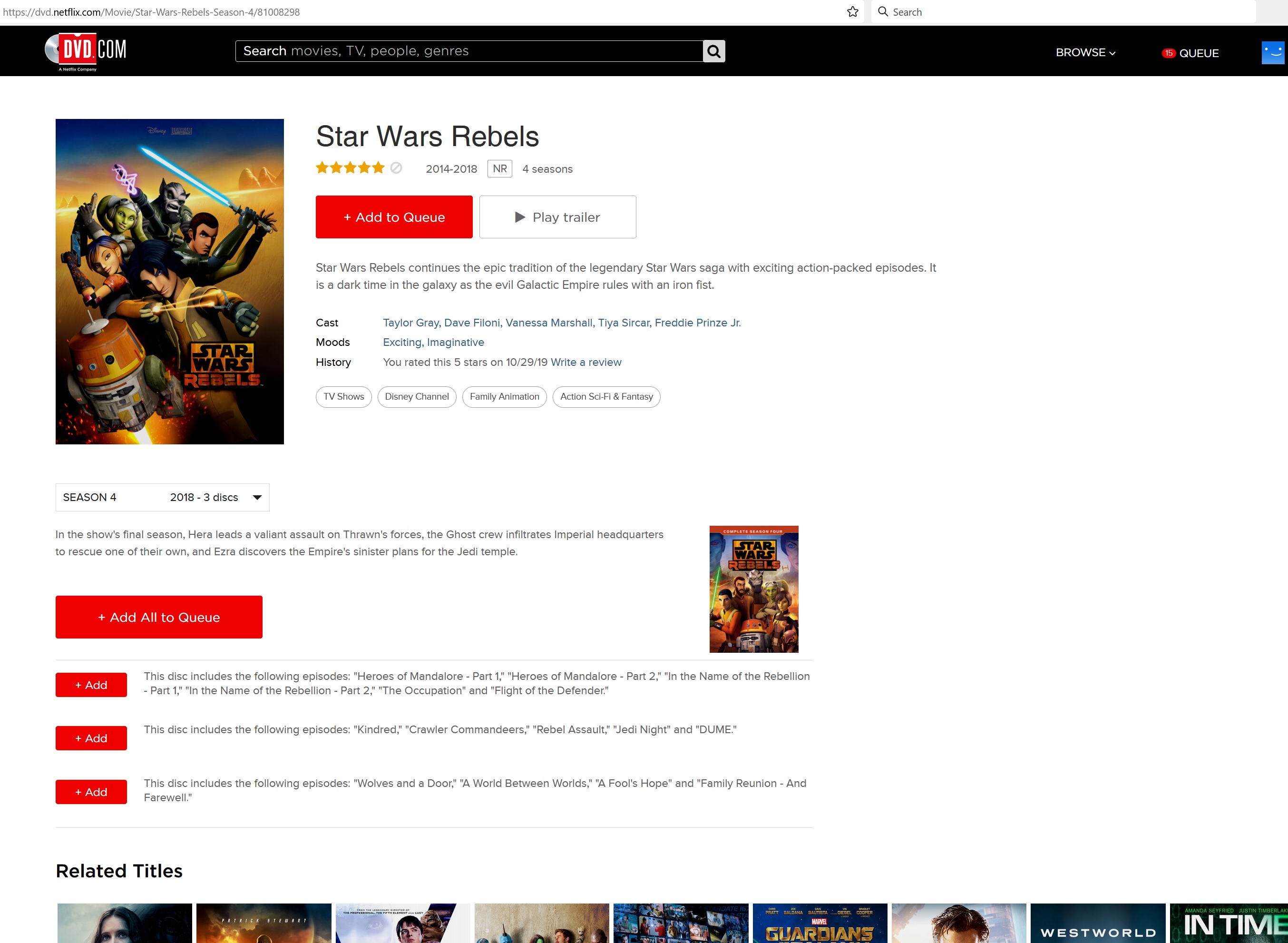Click the NR rating badge
Screen dimensions: 1288x943
(500, 169)
